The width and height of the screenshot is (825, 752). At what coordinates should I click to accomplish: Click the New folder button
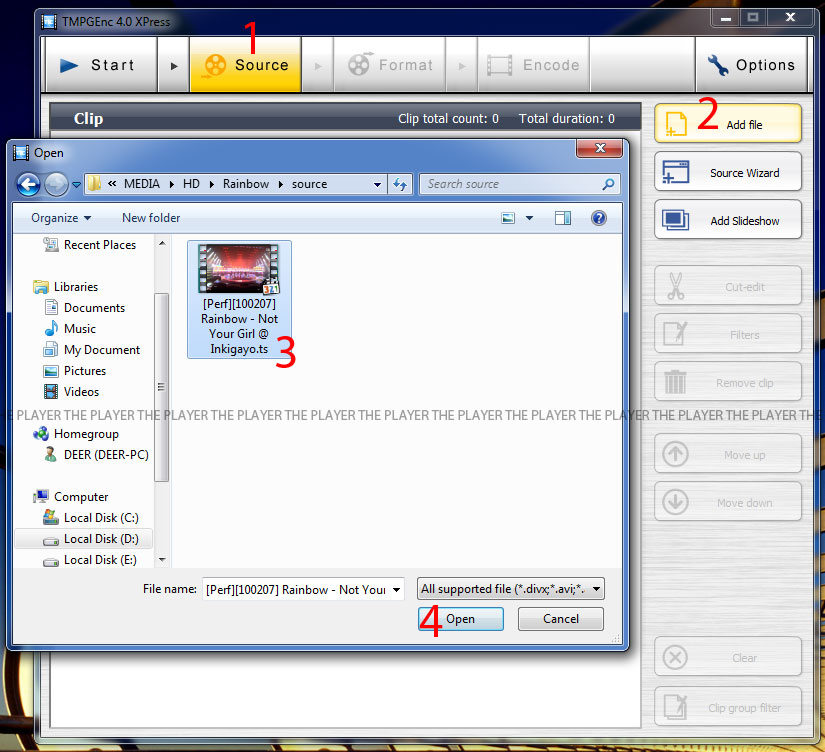pyautogui.click(x=151, y=218)
